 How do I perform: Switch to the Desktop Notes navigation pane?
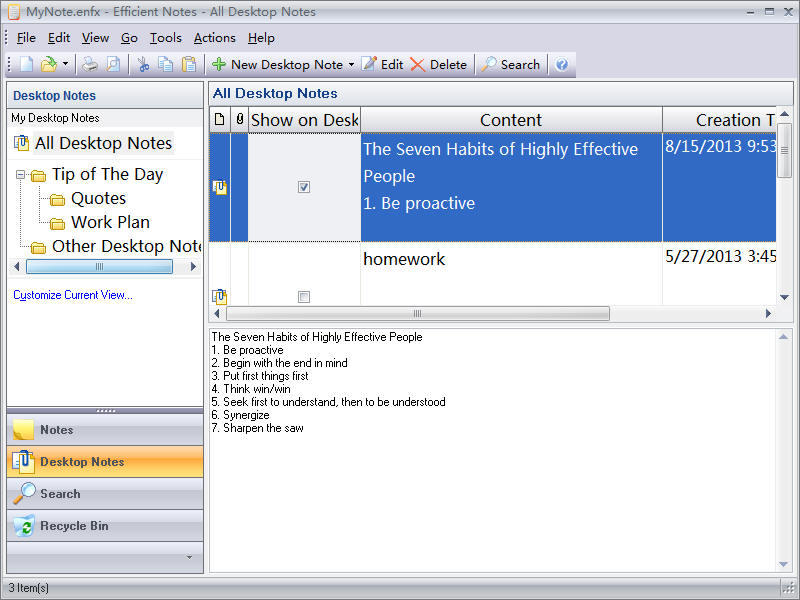105,462
